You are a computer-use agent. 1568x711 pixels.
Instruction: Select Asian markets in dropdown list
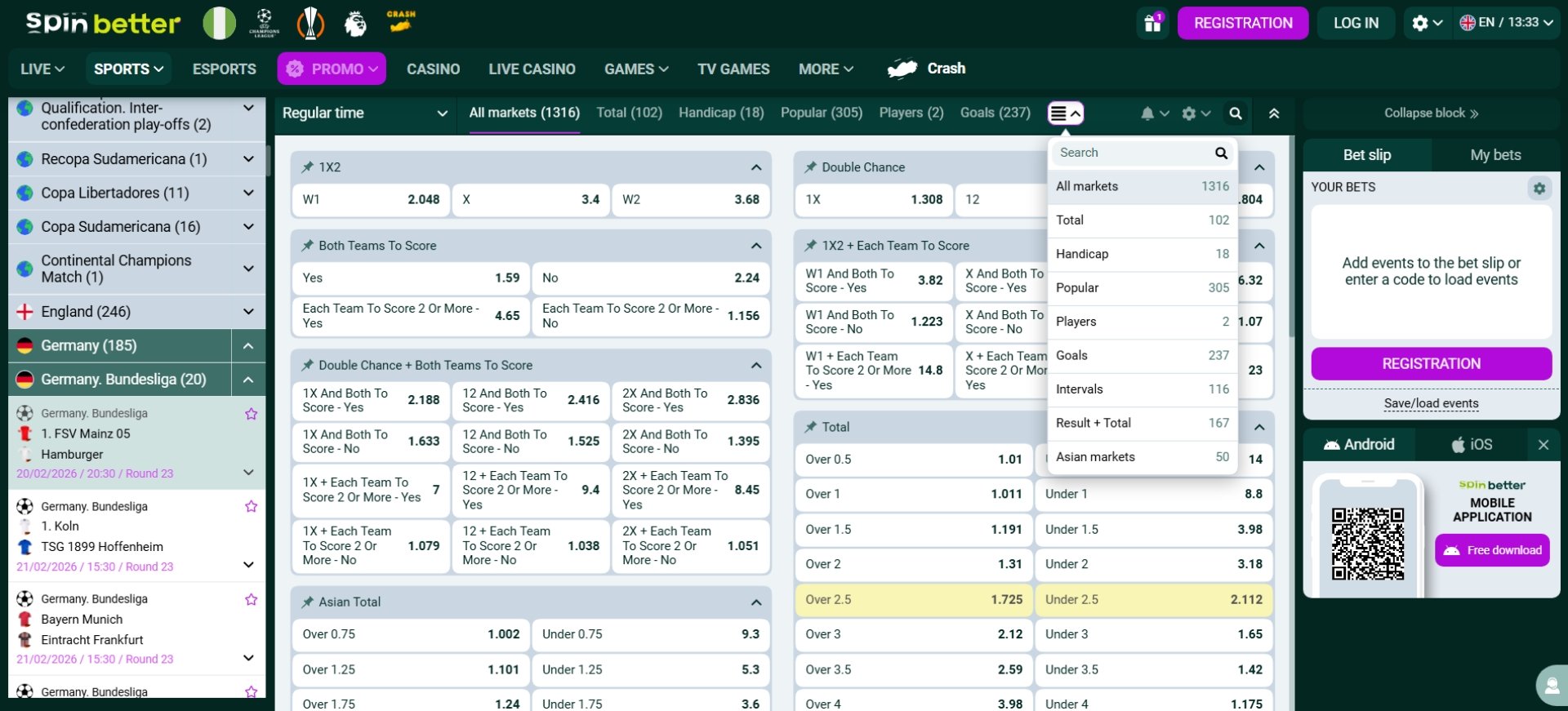click(1143, 457)
